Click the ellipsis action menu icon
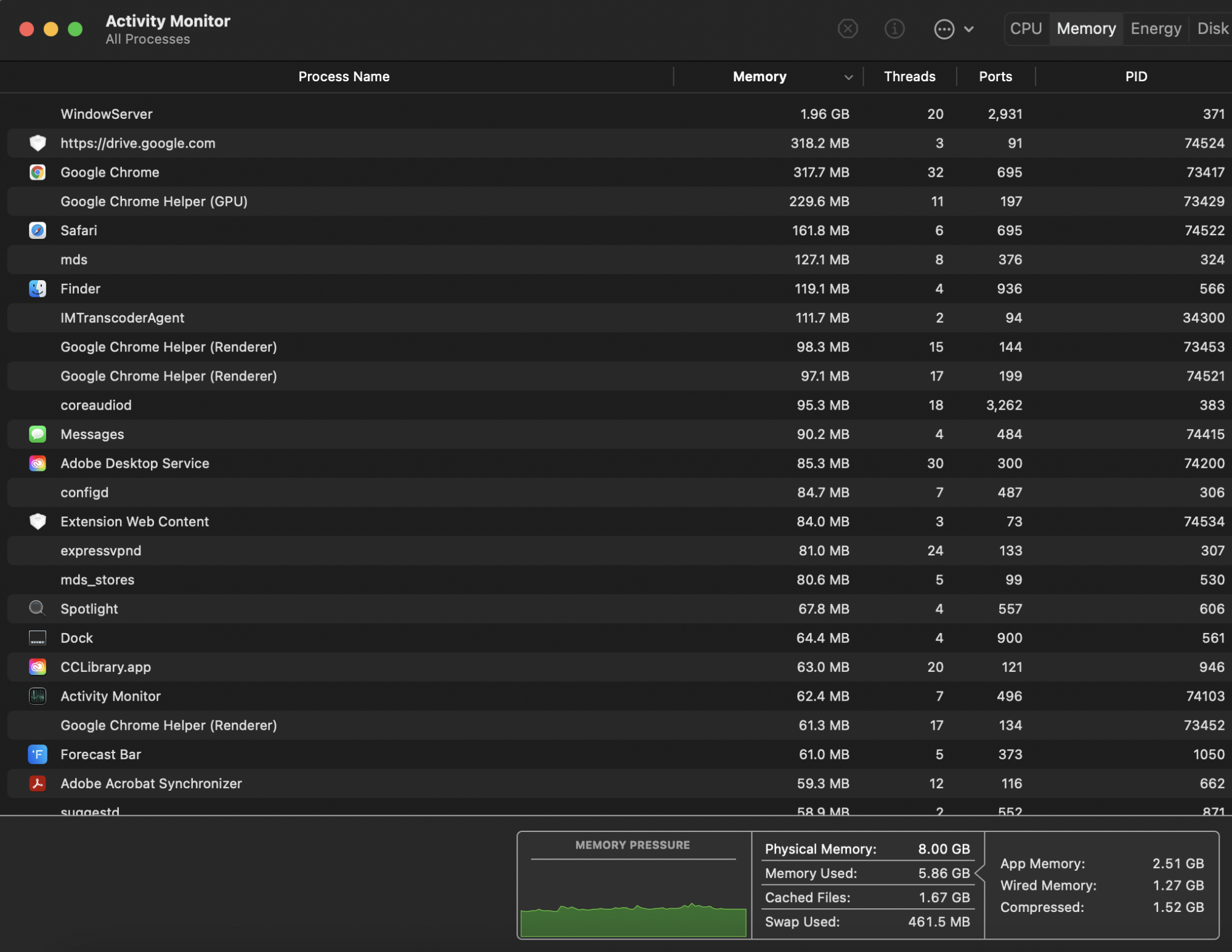The height and width of the screenshot is (952, 1232). [944, 29]
